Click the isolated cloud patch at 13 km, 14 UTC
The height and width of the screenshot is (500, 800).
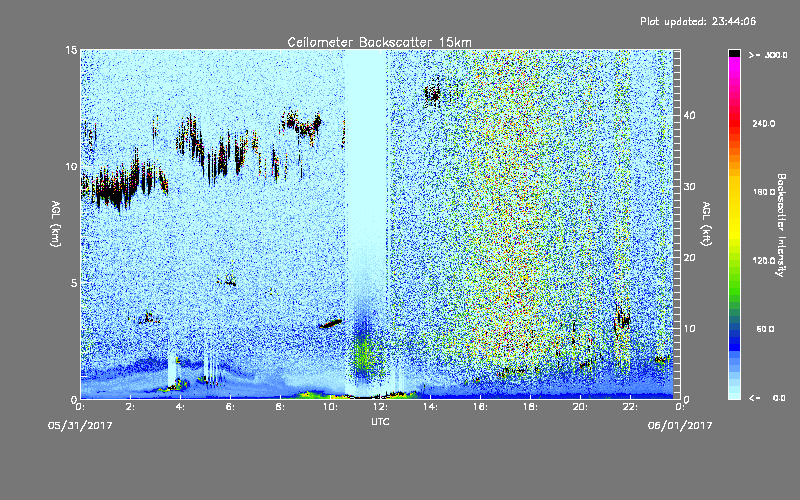(x=434, y=93)
